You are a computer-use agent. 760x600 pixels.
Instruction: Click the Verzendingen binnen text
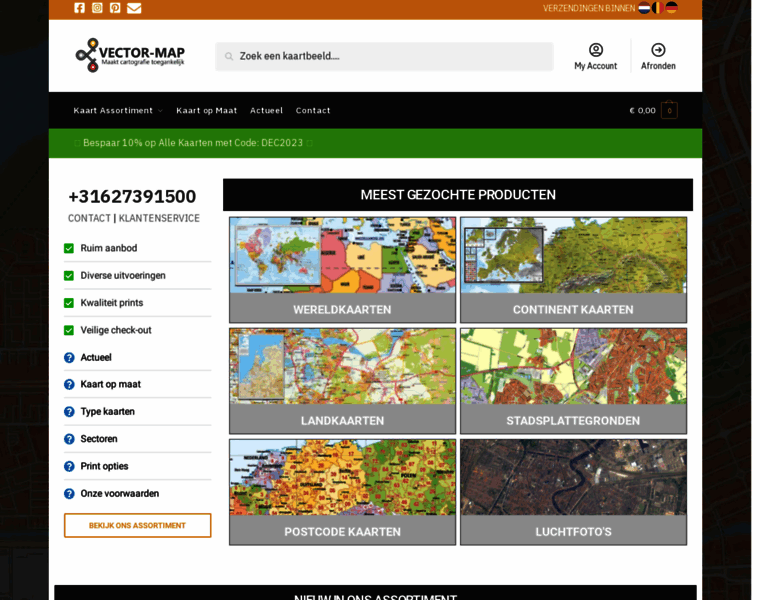(589, 8)
